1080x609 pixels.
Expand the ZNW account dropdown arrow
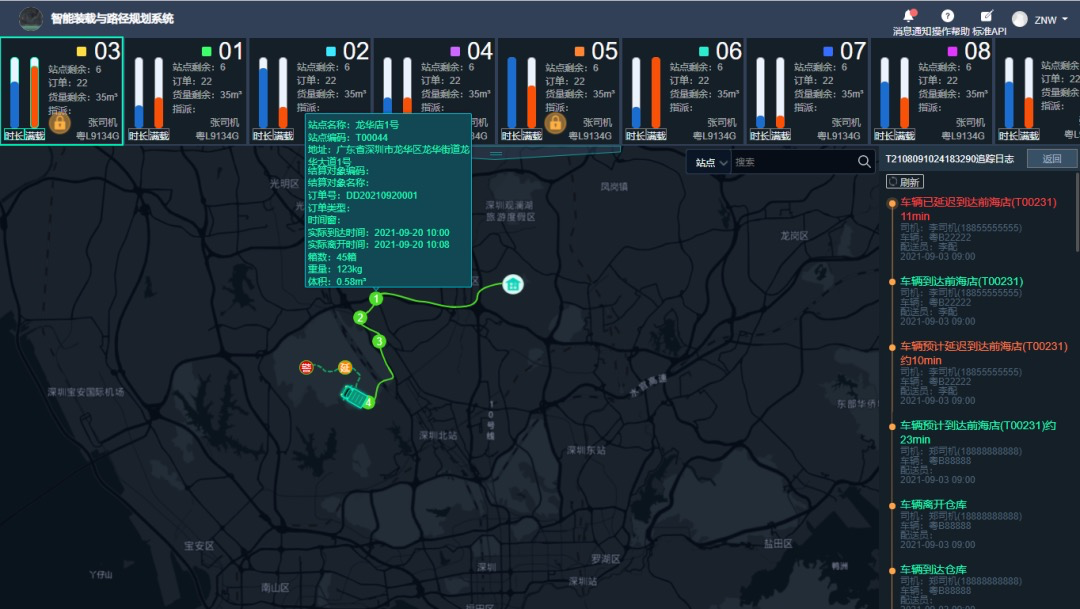pyautogui.click(x=1065, y=19)
